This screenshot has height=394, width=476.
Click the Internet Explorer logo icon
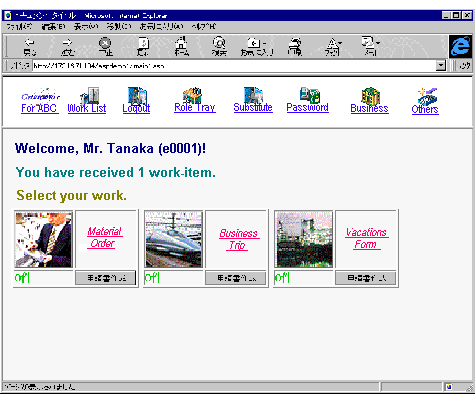[460, 47]
